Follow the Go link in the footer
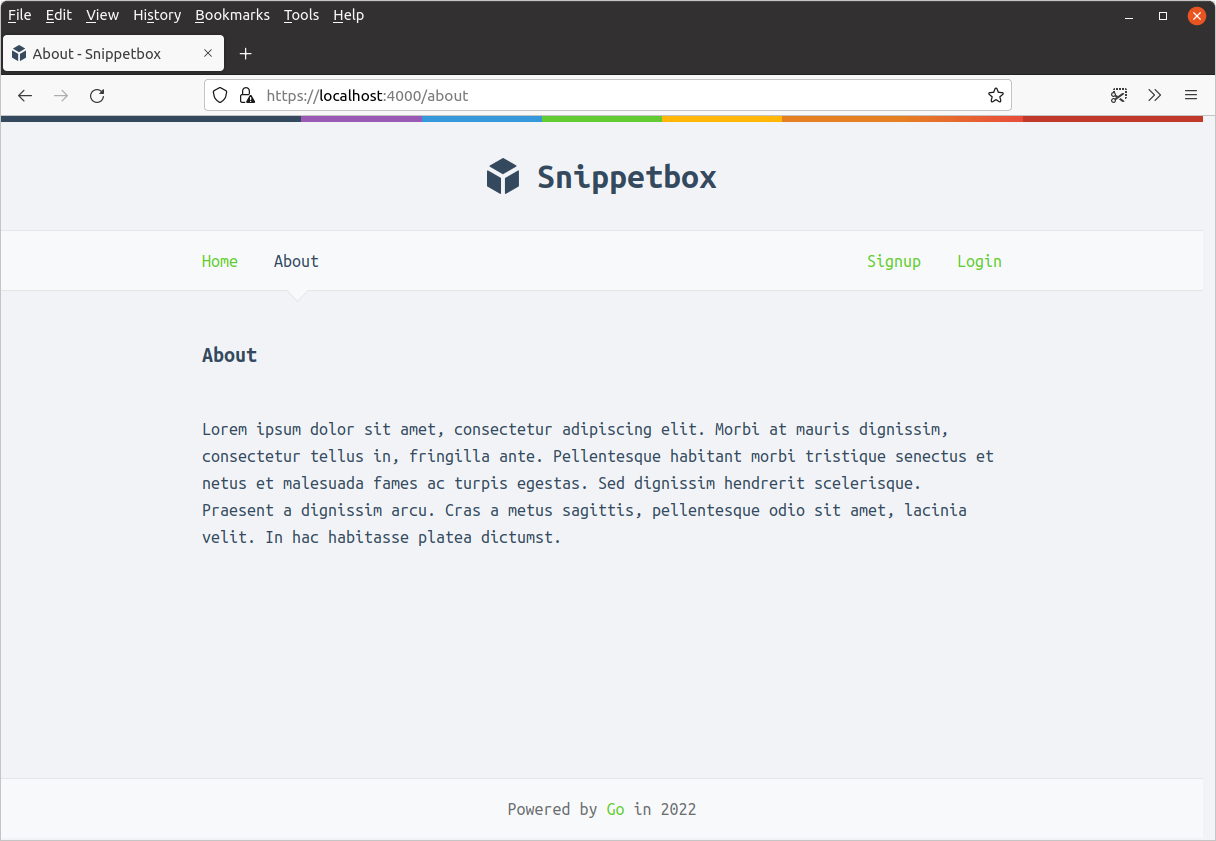 point(615,809)
